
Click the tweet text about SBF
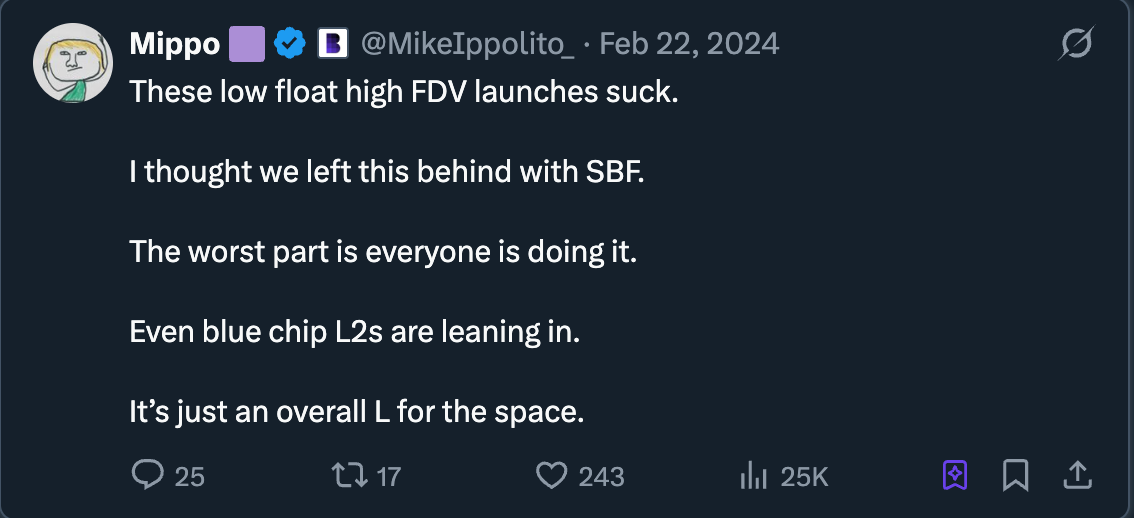tap(387, 171)
